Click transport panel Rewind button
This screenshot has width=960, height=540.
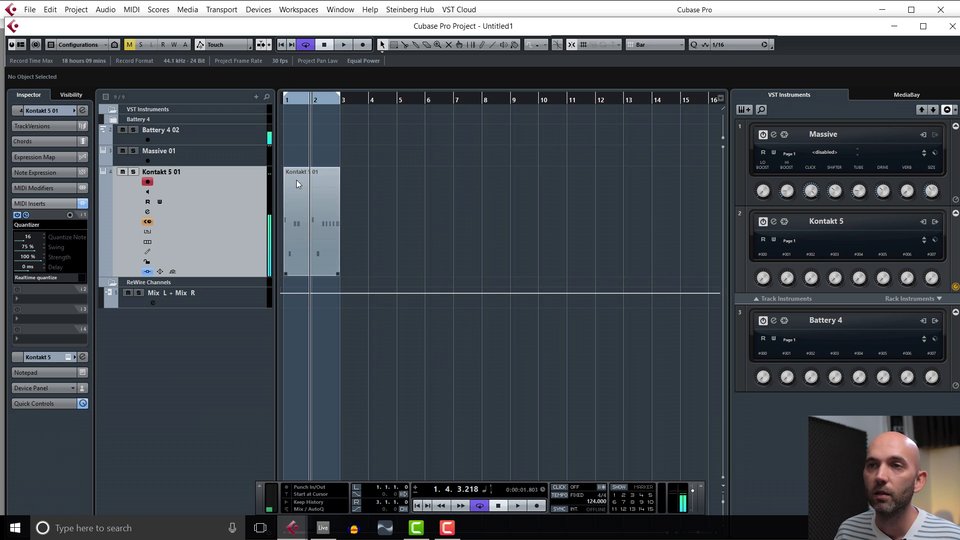(441, 506)
